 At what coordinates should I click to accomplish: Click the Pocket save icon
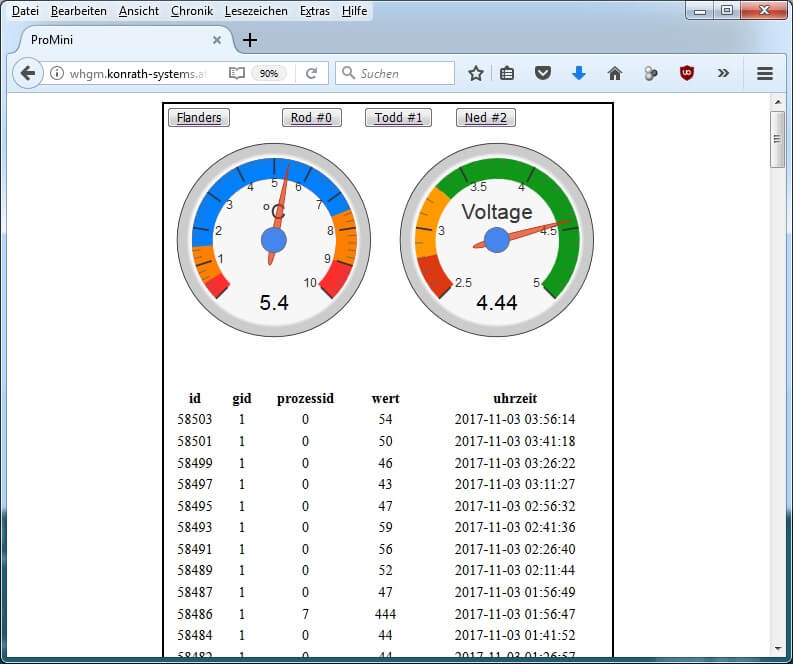[542, 73]
